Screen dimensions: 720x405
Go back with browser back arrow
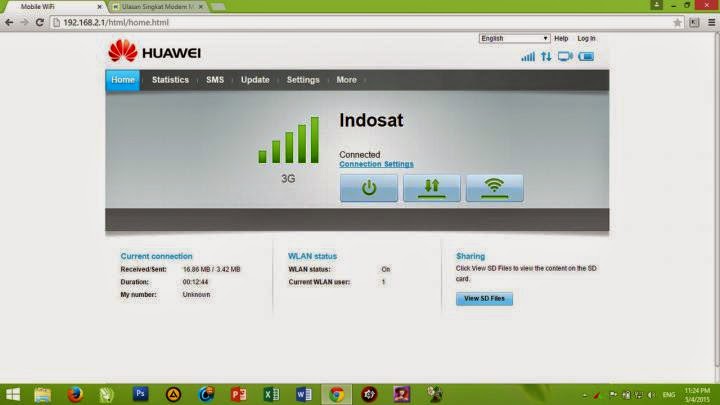tap(9, 22)
